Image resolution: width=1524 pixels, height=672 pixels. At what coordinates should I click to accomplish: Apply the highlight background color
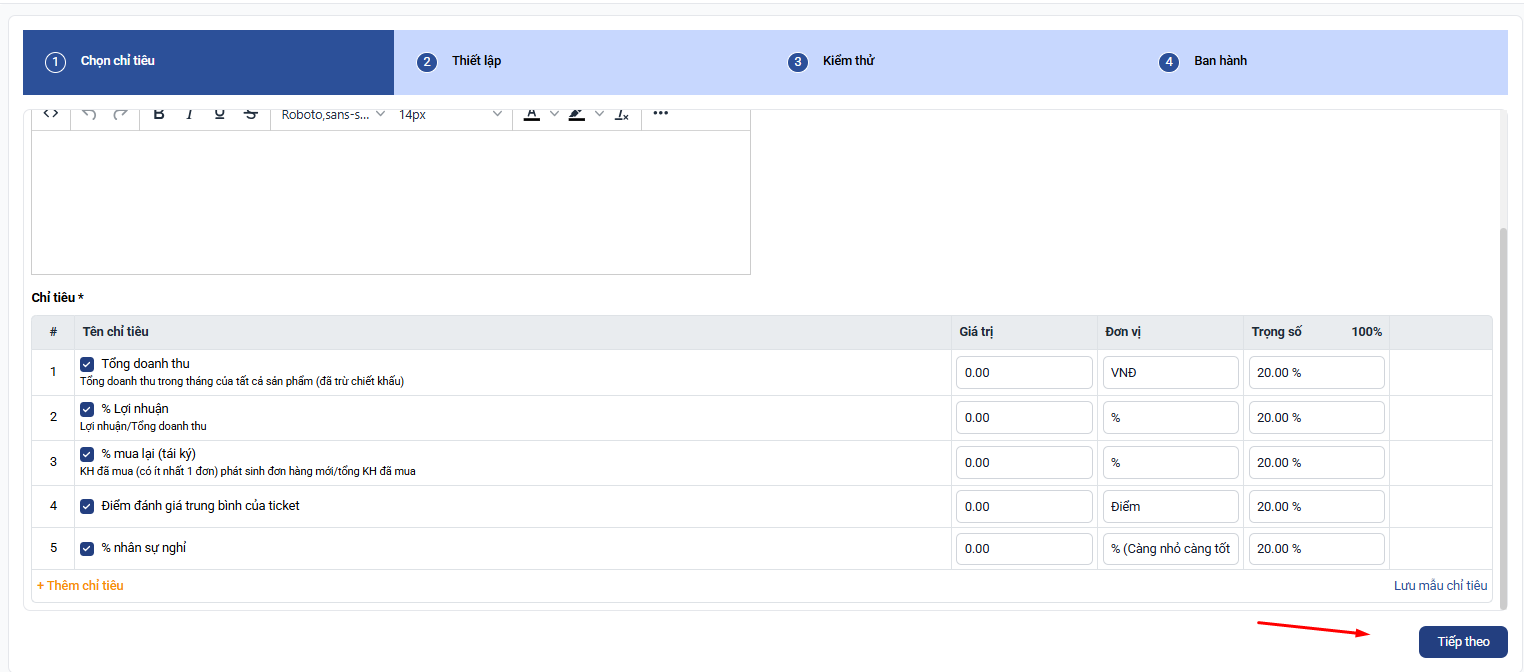(576, 114)
